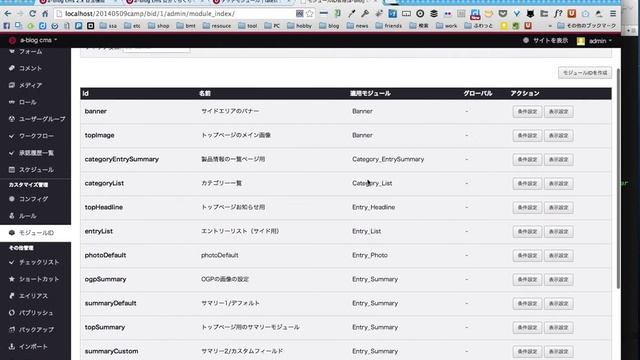Viewport: 640px width, 360px height.
Task: Click the インポート download icon
Action: (x=11, y=347)
